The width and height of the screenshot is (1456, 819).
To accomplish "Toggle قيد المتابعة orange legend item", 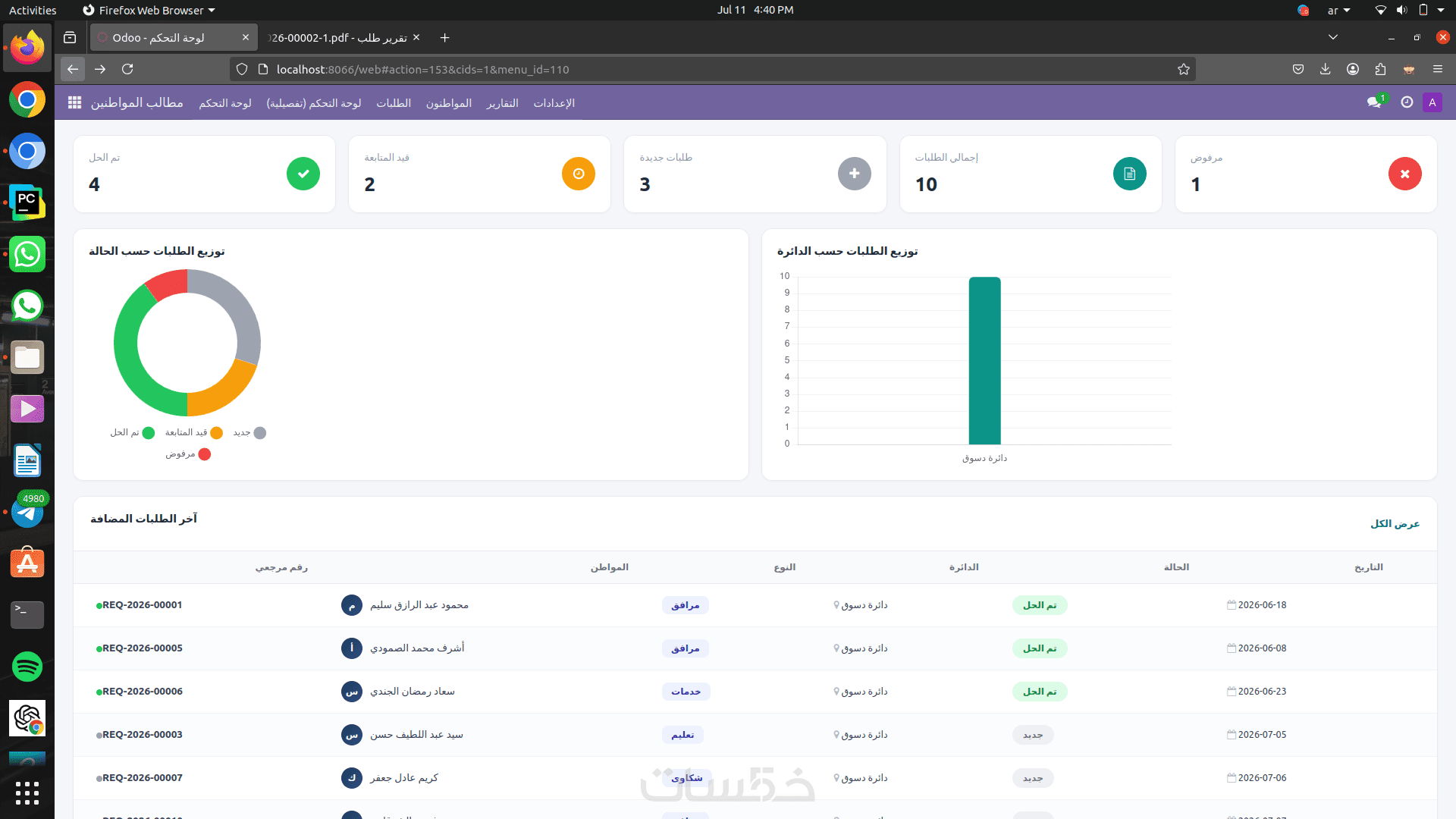I will 194,432.
